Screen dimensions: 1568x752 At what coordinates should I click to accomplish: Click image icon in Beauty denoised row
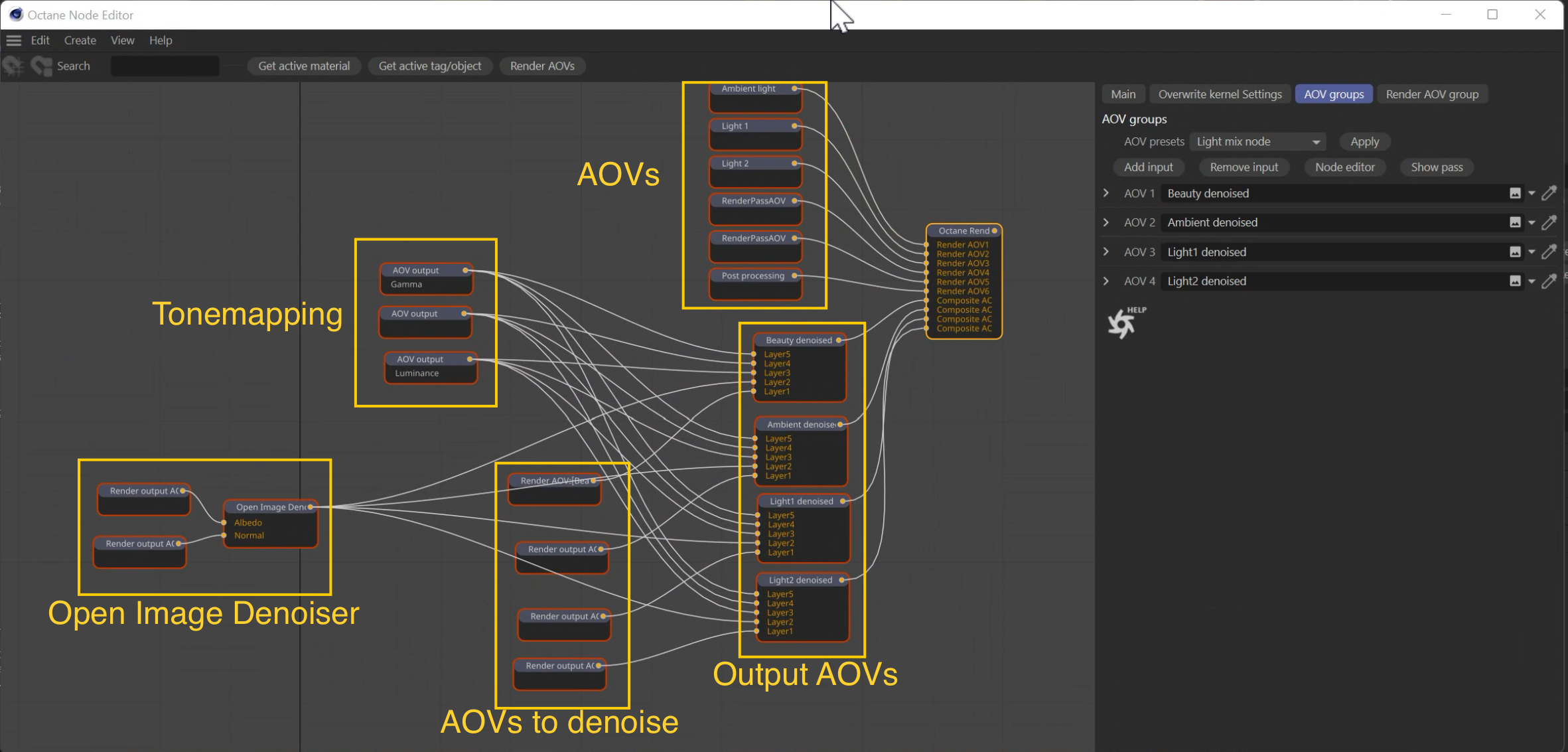[x=1515, y=194]
